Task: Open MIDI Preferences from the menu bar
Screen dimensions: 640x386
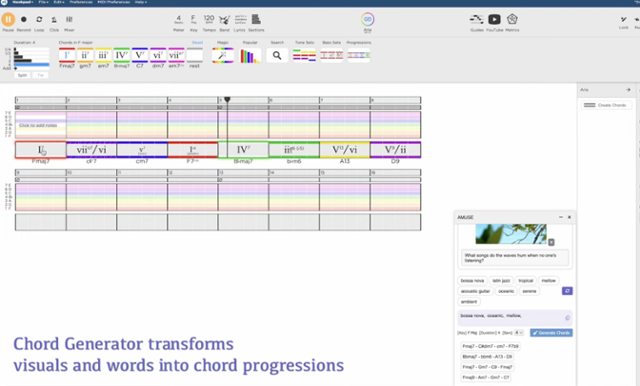Action: [114, 2]
